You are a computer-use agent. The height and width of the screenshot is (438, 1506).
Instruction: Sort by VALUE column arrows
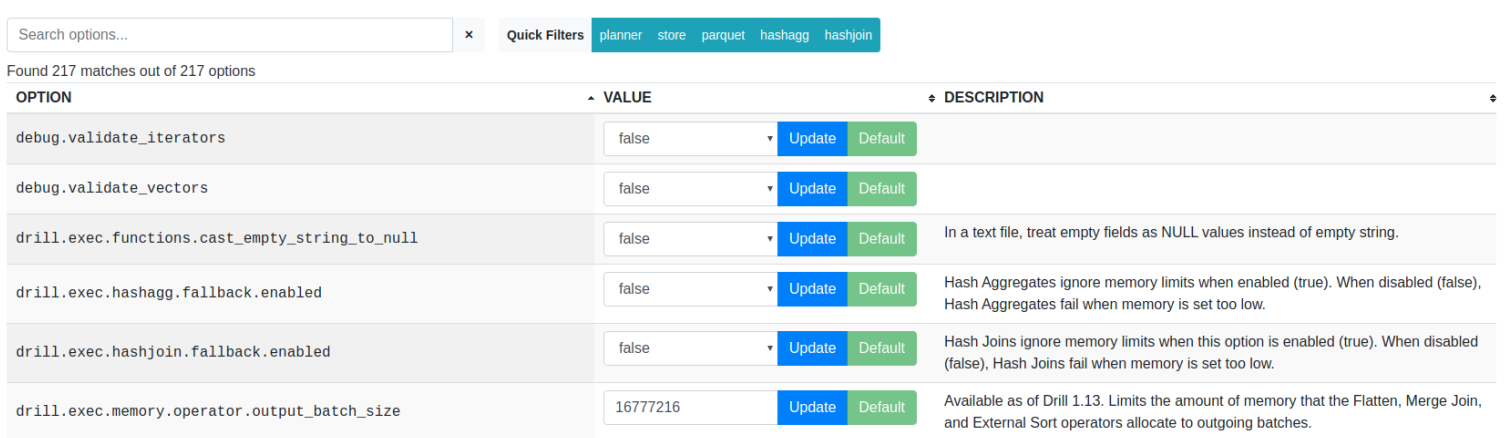coord(932,98)
